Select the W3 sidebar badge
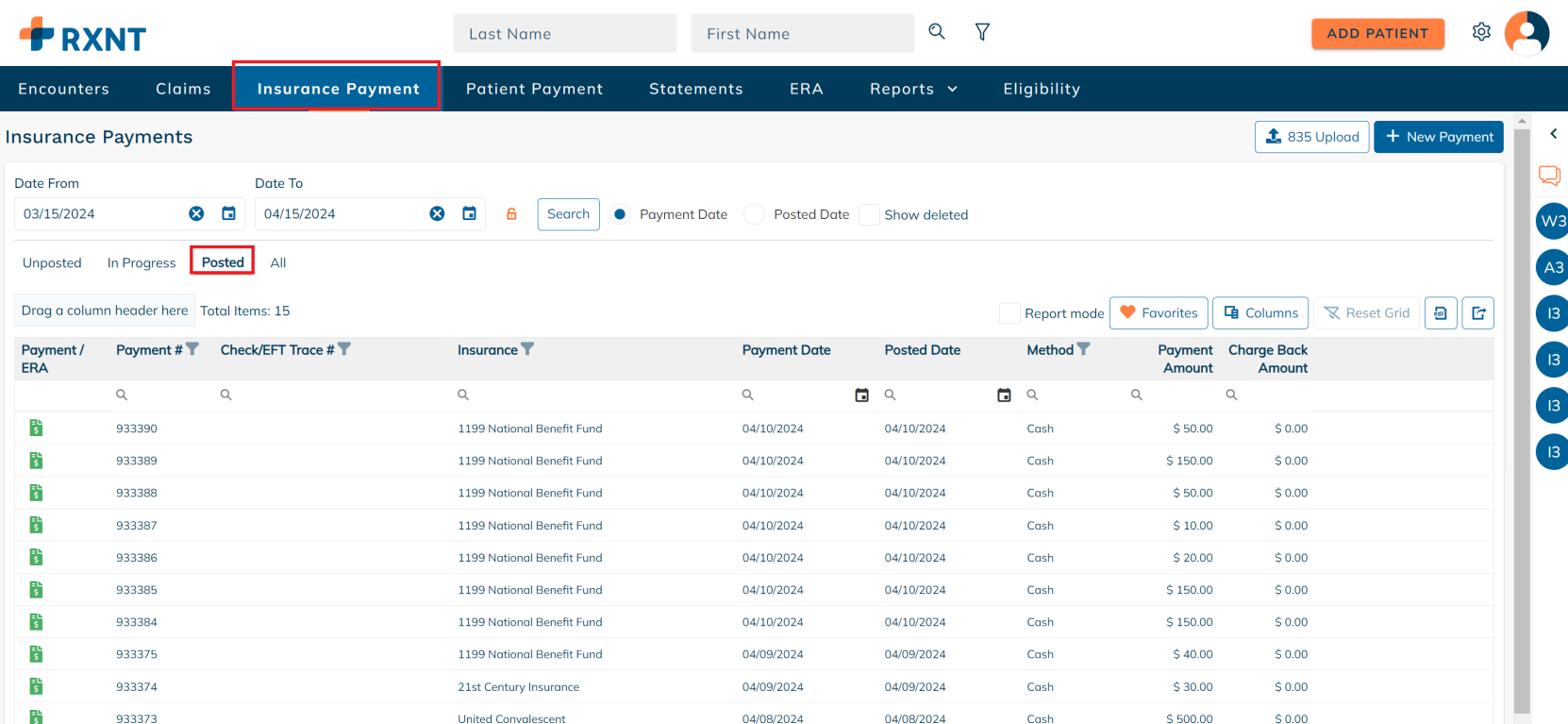 point(1553,221)
